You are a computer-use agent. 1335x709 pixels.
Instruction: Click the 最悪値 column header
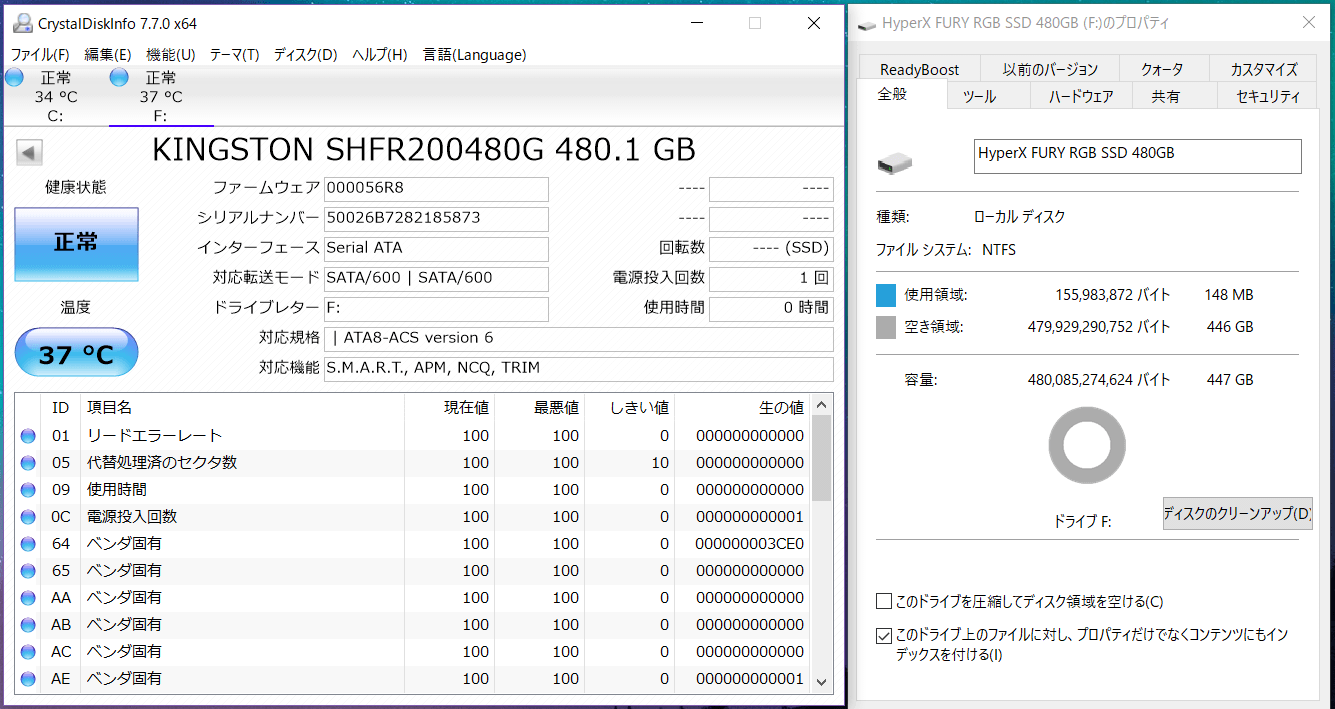(540, 407)
